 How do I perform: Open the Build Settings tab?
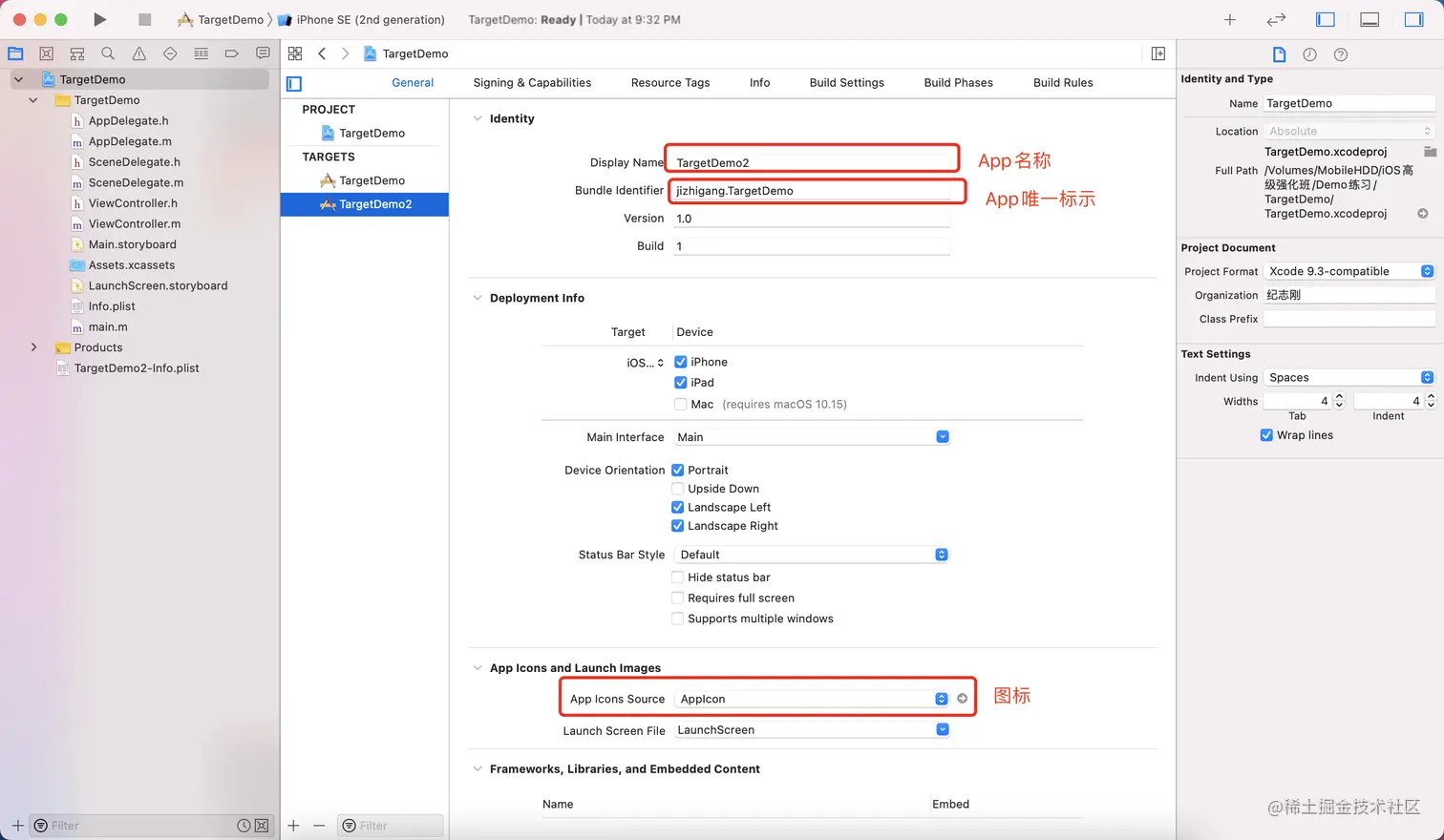[846, 83]
